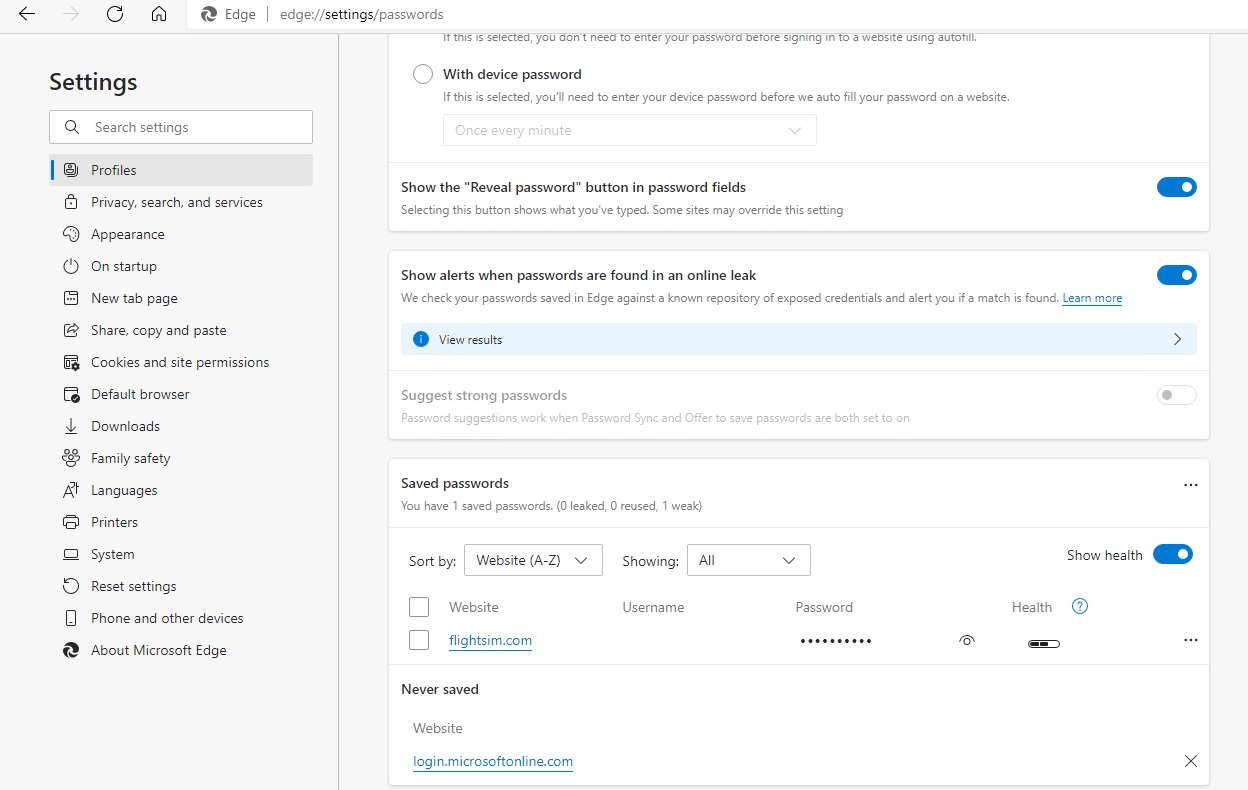Remove login.microsoftonline.com from Never saved list
The image size is (1248, 790).
point(1190,761)
